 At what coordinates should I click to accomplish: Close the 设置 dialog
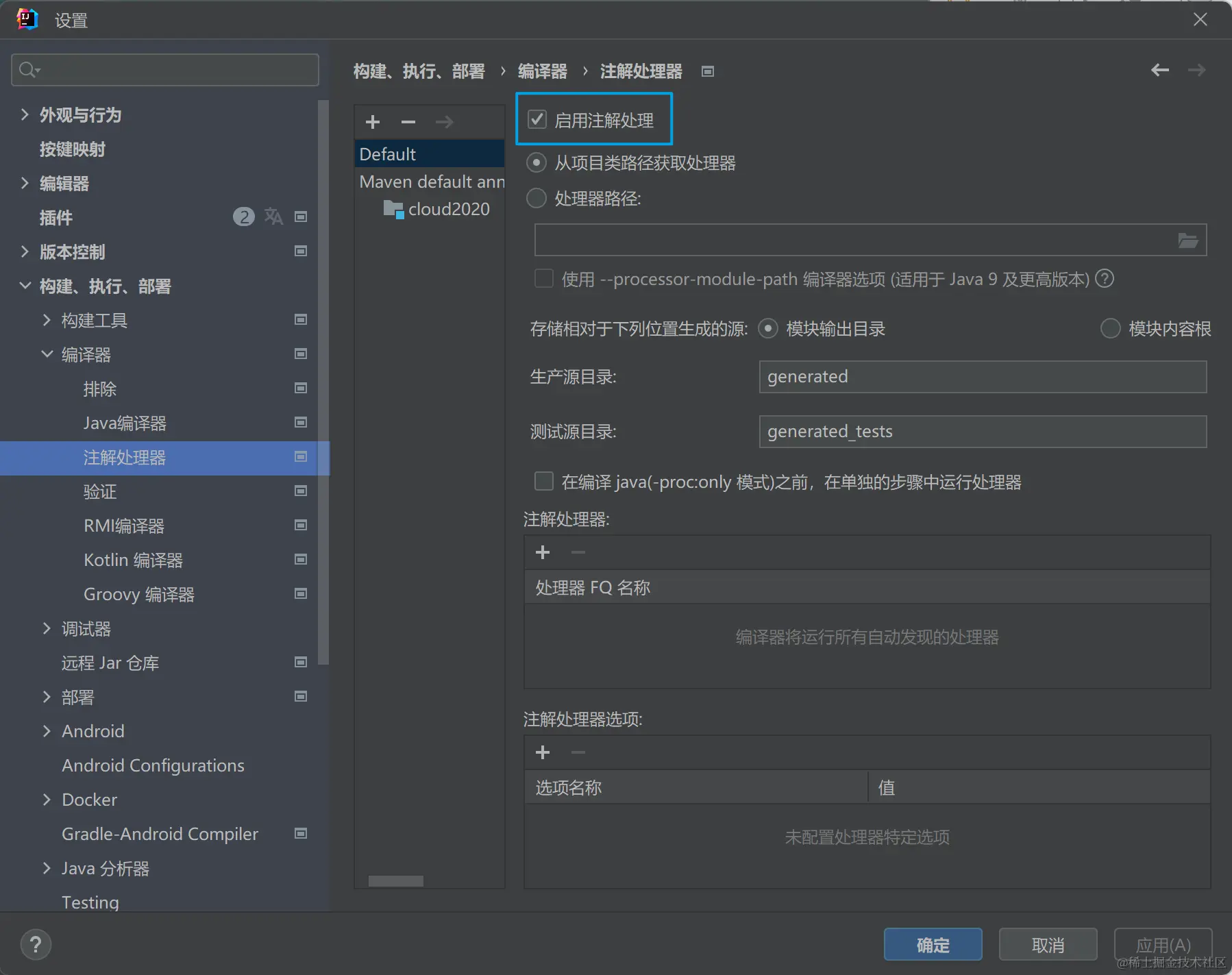(x=1200, y=20)
